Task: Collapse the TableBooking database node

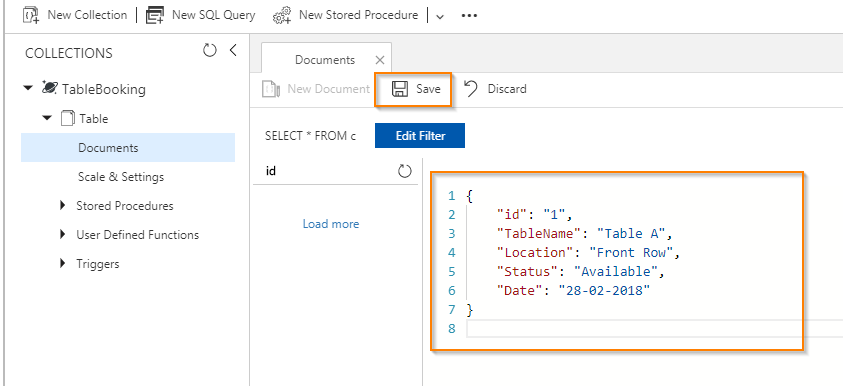Action: pos(28,88)
